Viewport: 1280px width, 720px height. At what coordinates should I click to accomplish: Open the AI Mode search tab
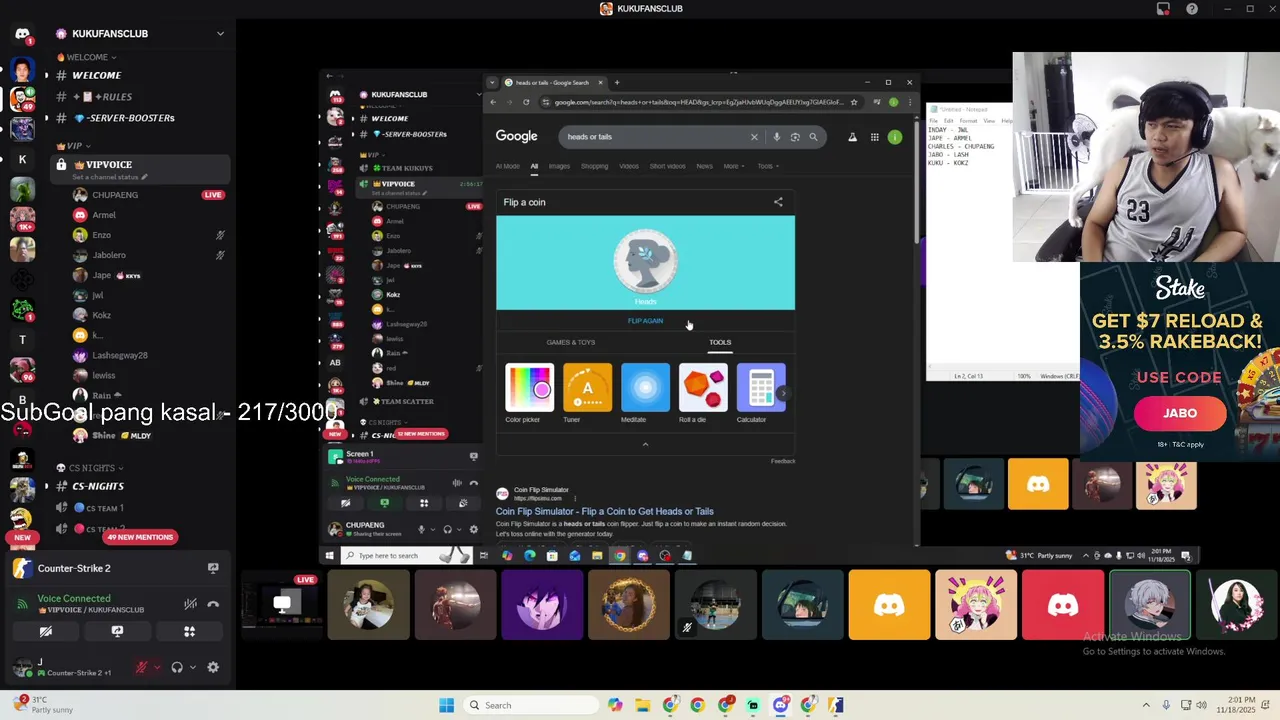[508, 166]
